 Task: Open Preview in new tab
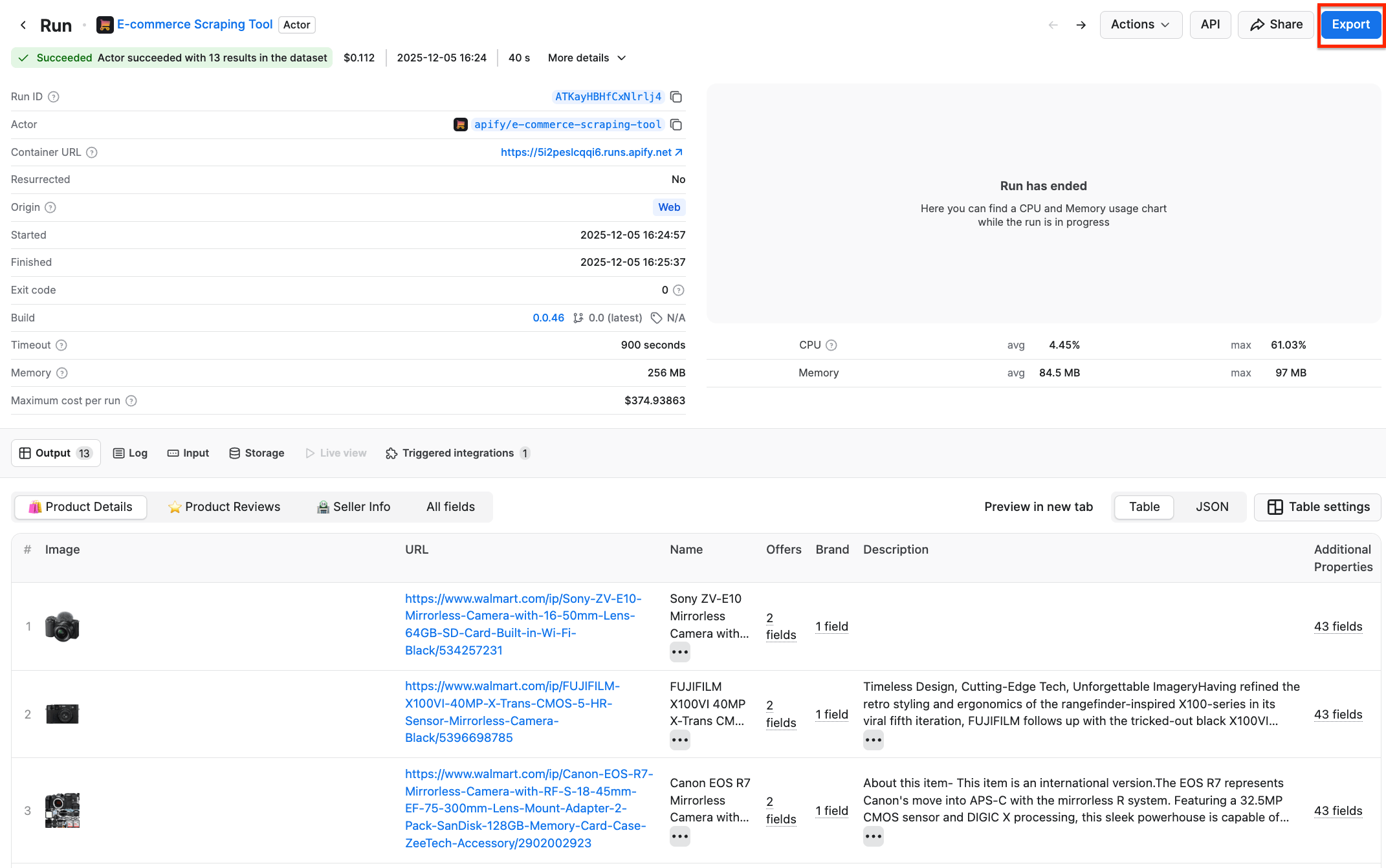(1039, 506)
